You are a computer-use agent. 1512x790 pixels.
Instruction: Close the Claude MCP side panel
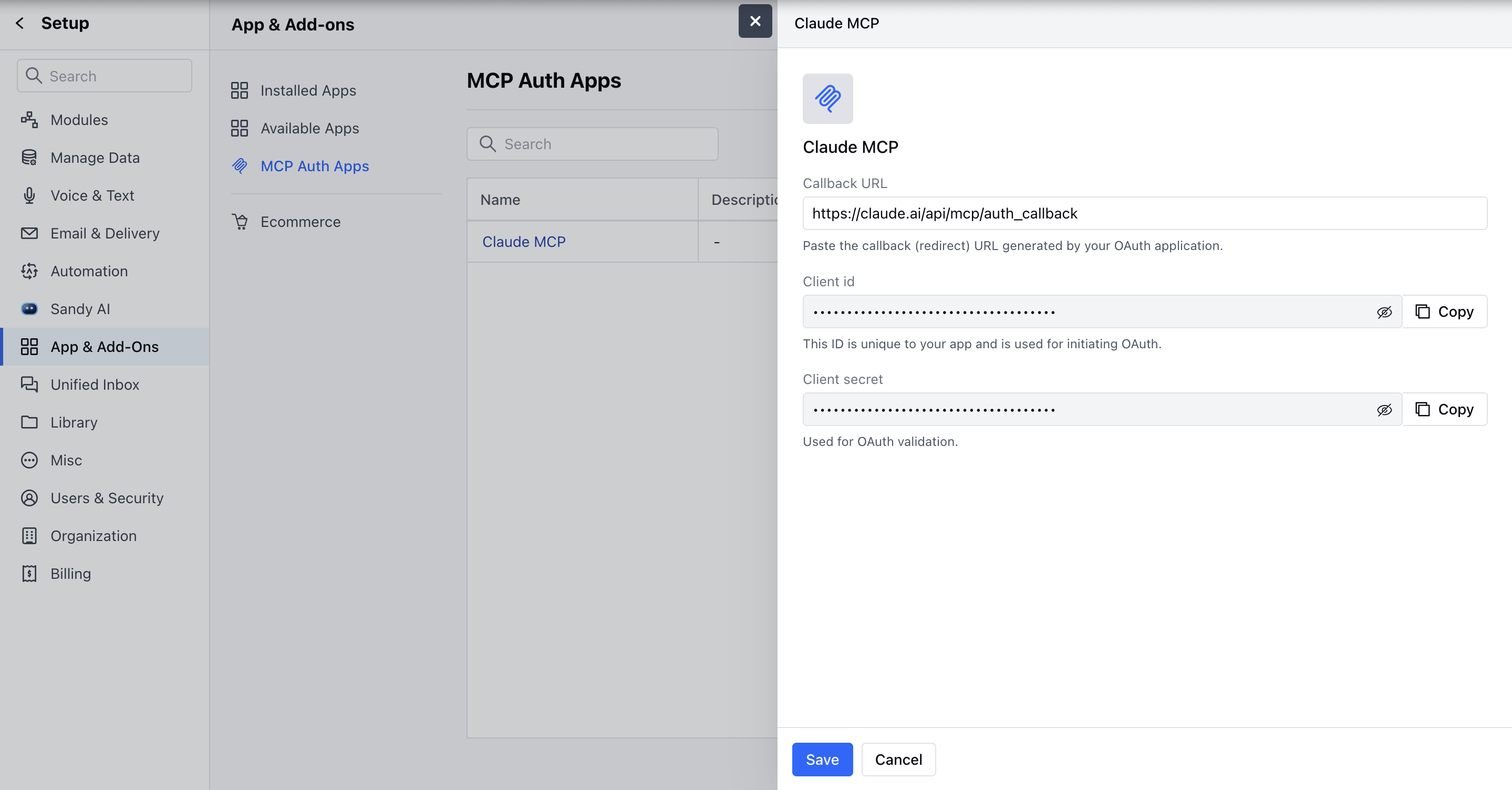point(755,21)
